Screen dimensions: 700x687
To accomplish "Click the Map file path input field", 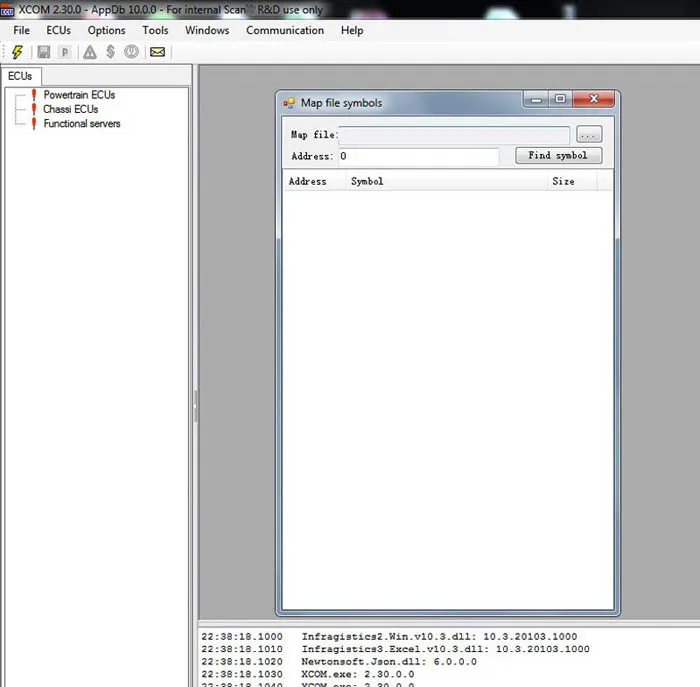I will (x=454, y=135).
